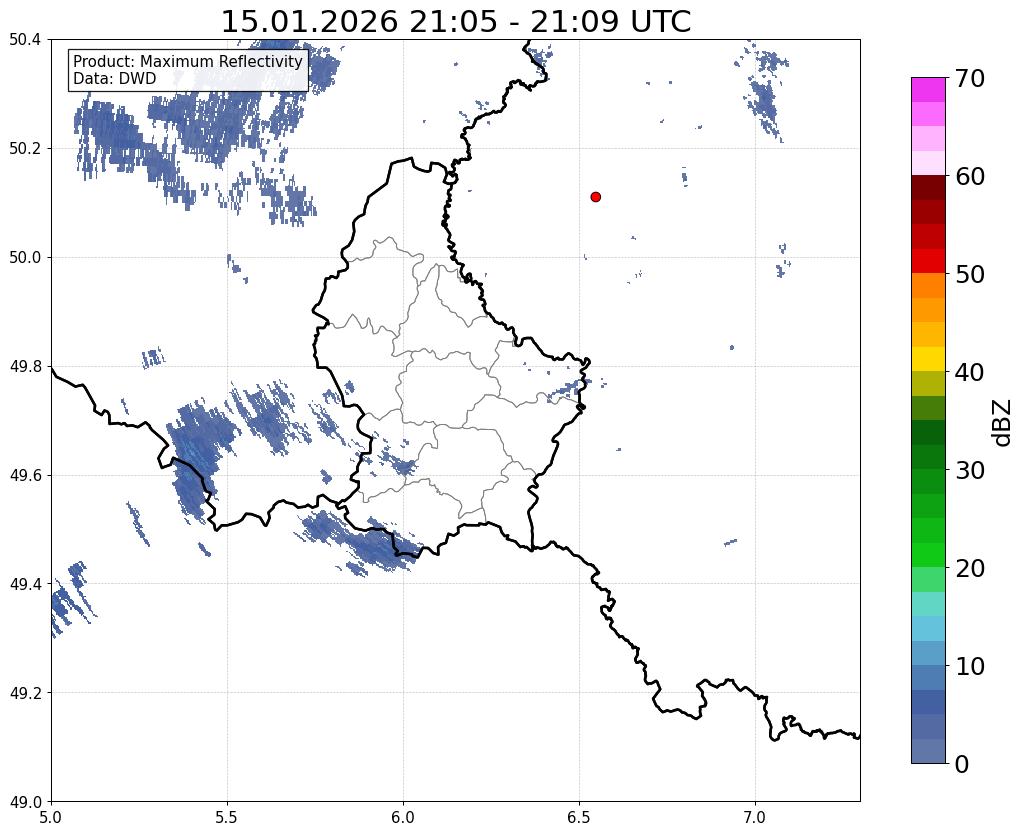The width and height of the screenshot is (1023, 834).
Task: Click the colorbar tick label 0
Action: [x=962, y=764]
